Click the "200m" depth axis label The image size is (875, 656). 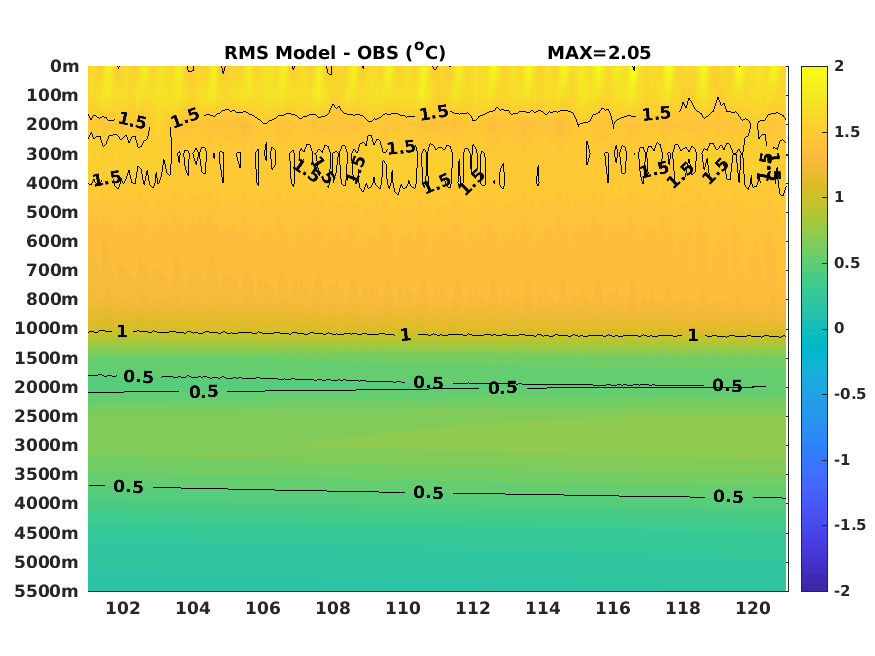click(52, 124)
